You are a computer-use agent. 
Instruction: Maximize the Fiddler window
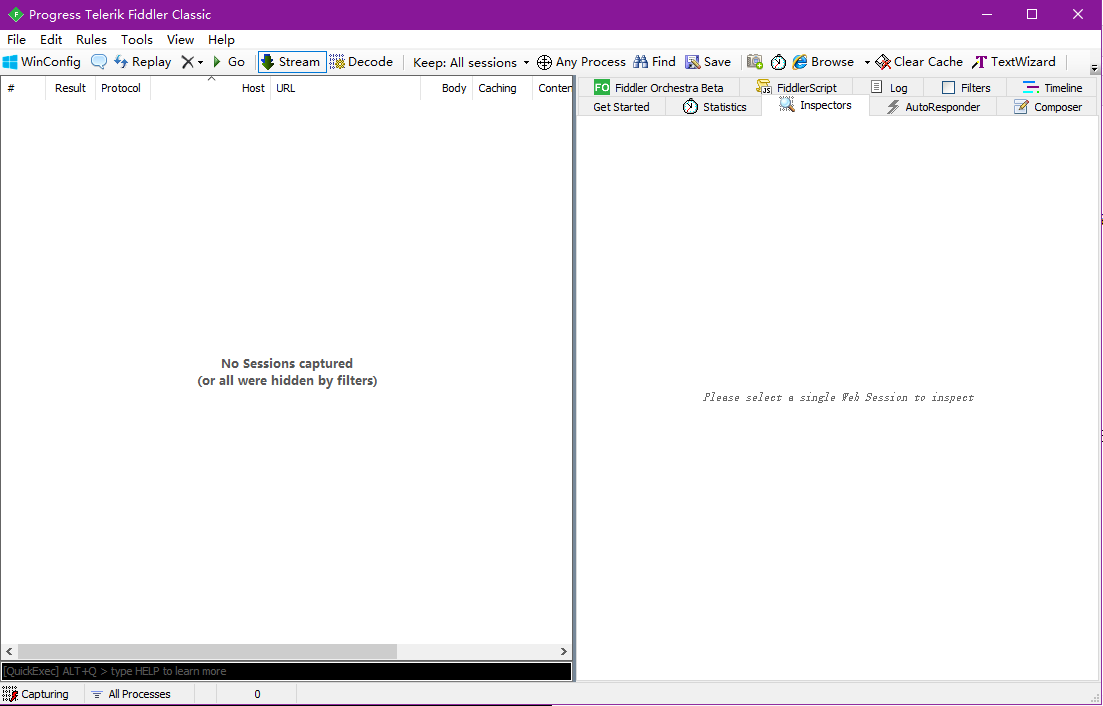[x=1032, y=14]
